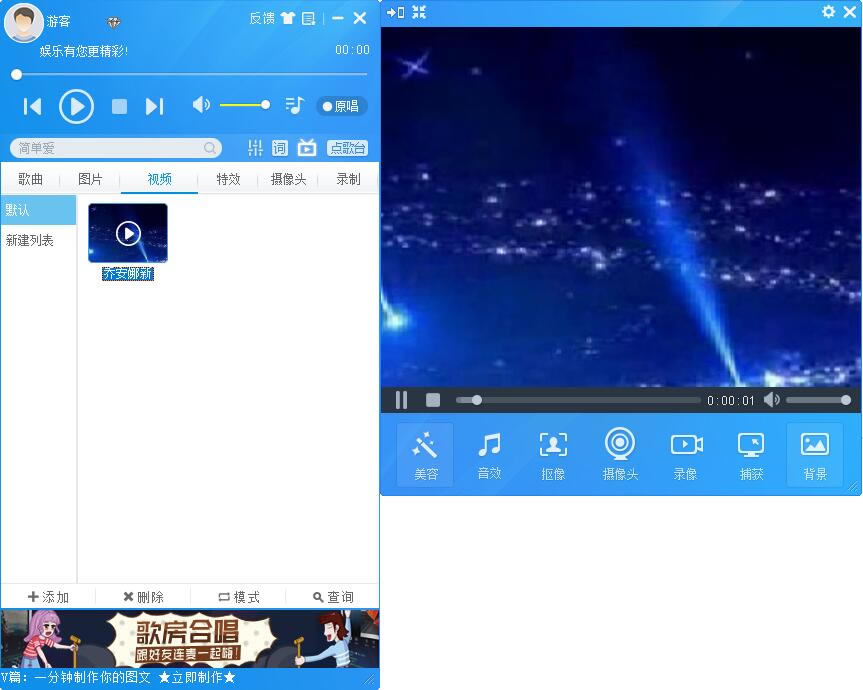Mute the volume in the video player

(772, 399)
